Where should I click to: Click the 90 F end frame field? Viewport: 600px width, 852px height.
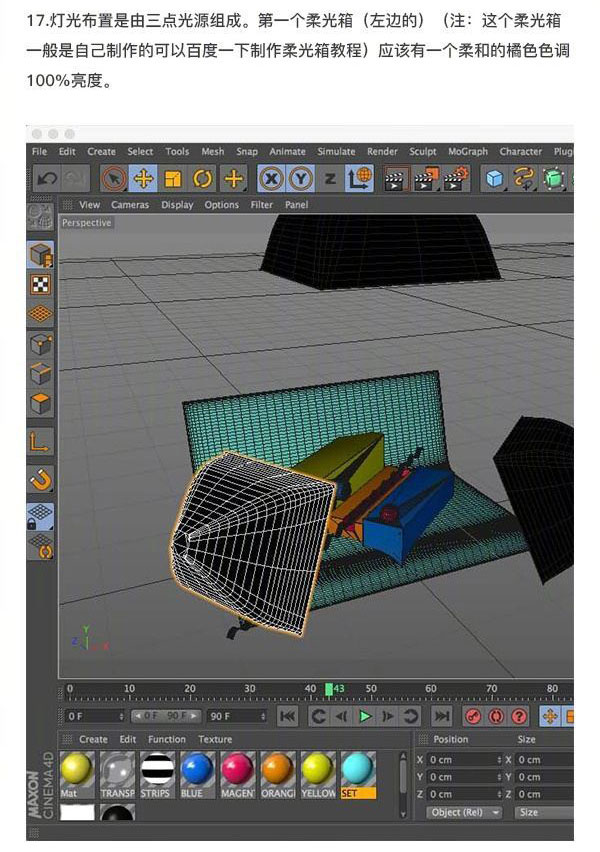tap(237, 716)
